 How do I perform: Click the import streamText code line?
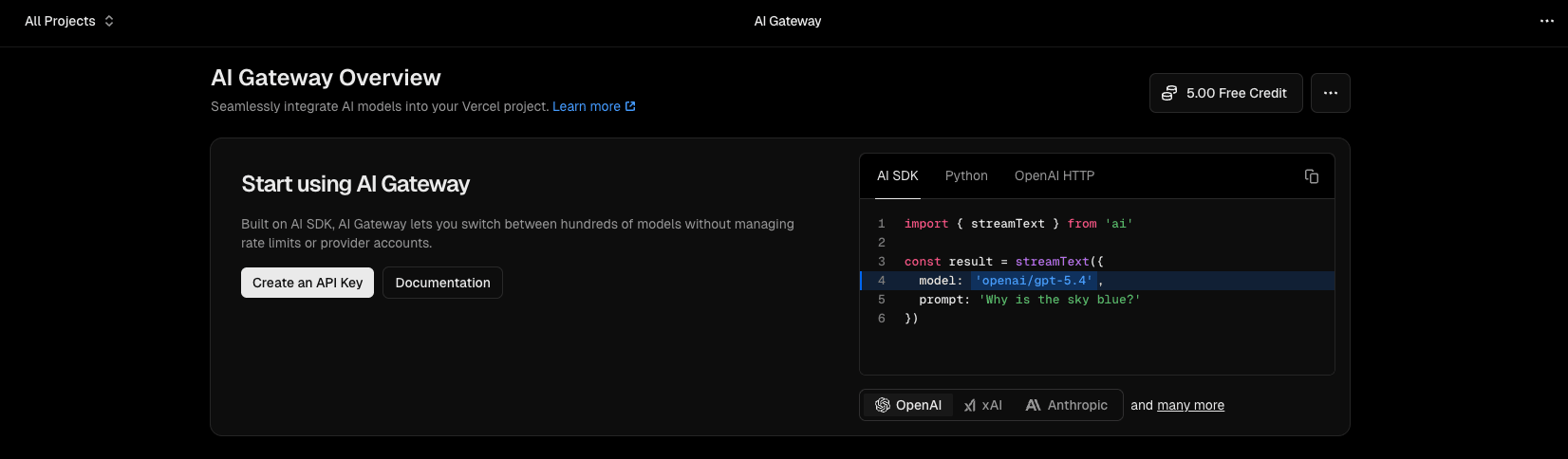point(1018,224)
